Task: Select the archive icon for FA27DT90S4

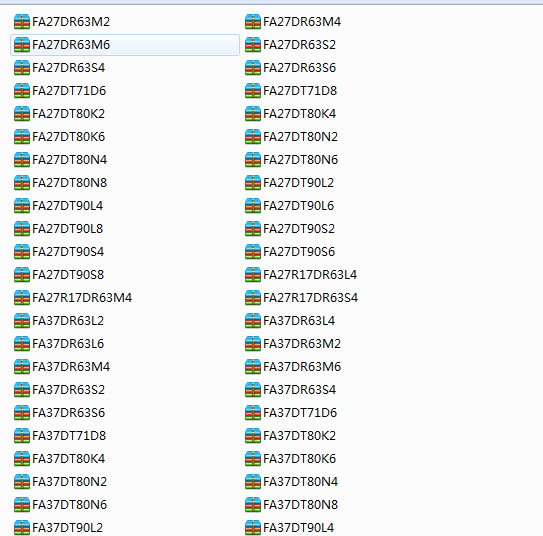Action: point(22,252)
